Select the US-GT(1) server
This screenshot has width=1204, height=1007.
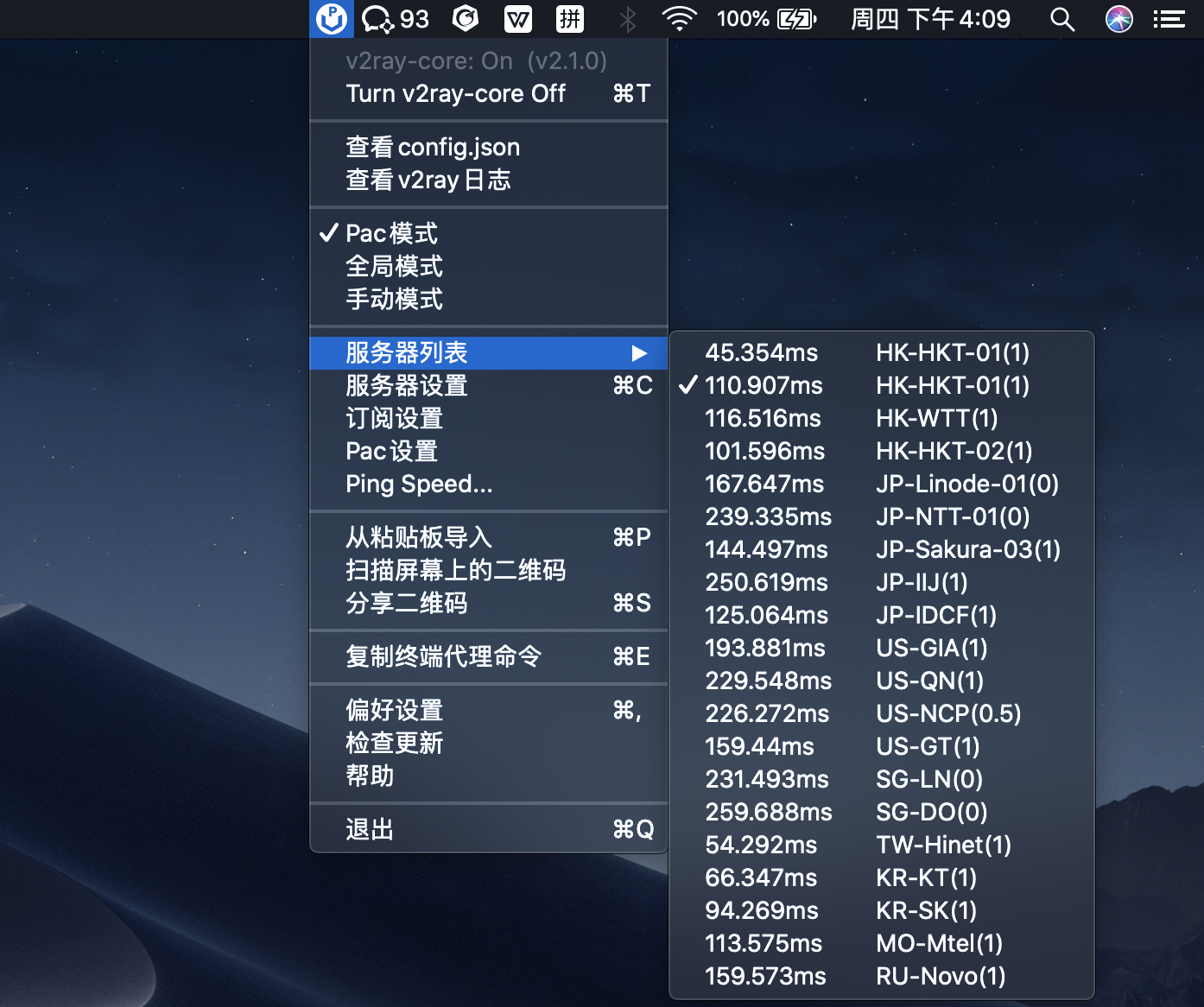882,746
